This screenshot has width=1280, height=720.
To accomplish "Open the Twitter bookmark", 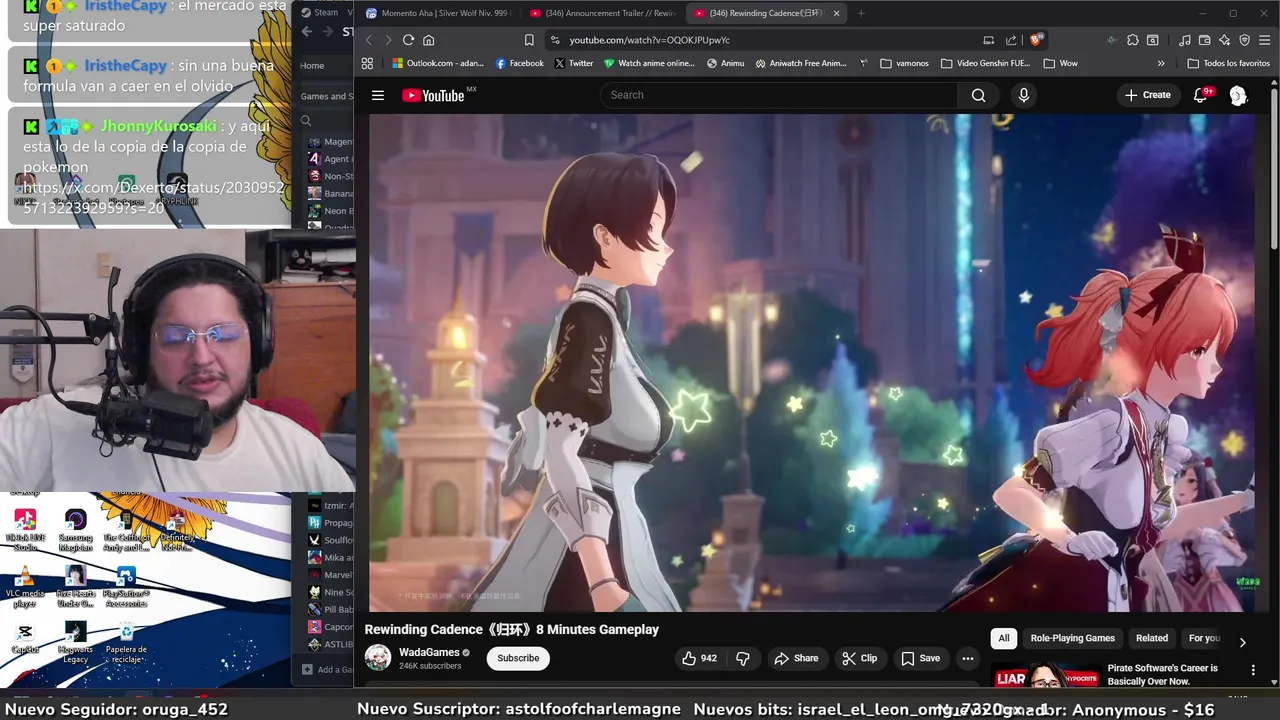I will [x=574, y=63].
